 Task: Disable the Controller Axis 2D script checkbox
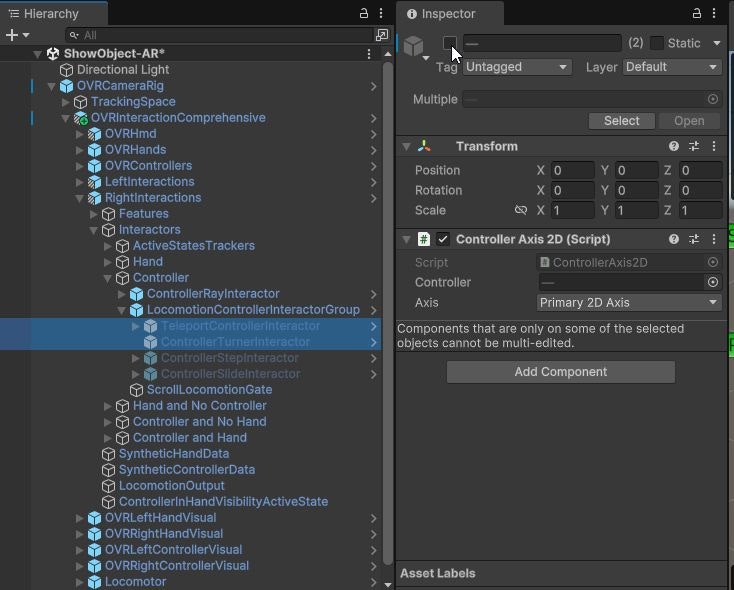tap(442, 239)
